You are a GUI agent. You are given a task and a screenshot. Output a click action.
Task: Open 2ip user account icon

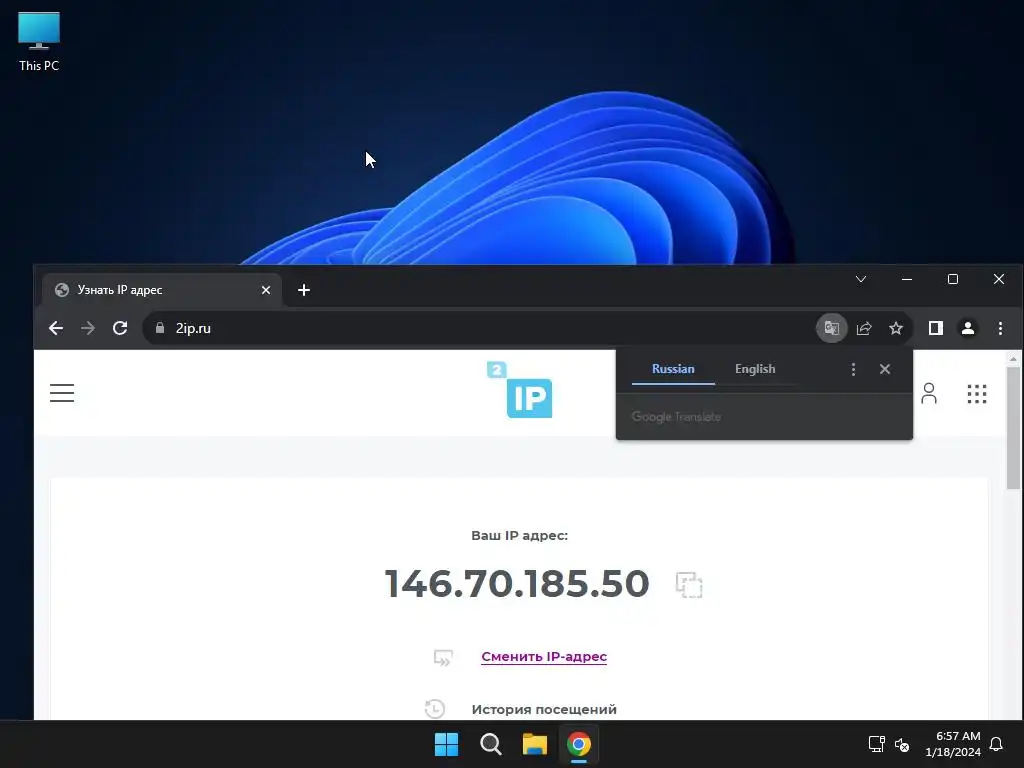pos(929,393)
